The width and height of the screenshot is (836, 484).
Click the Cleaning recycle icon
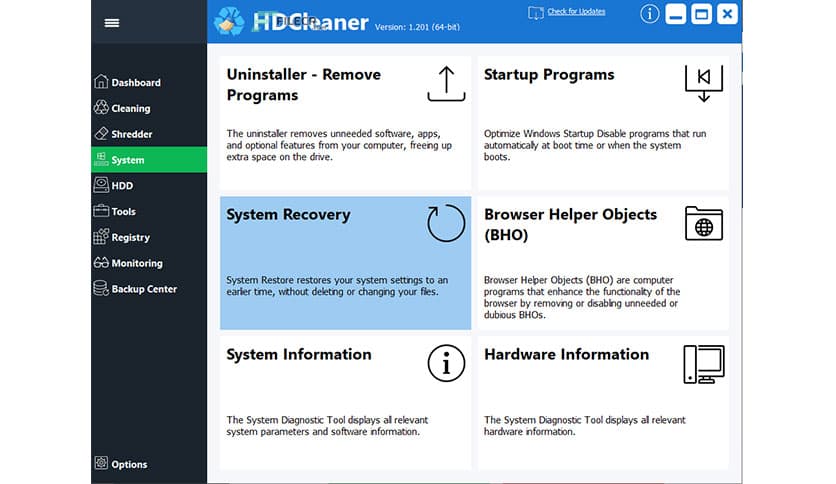(x=101, y=108)
